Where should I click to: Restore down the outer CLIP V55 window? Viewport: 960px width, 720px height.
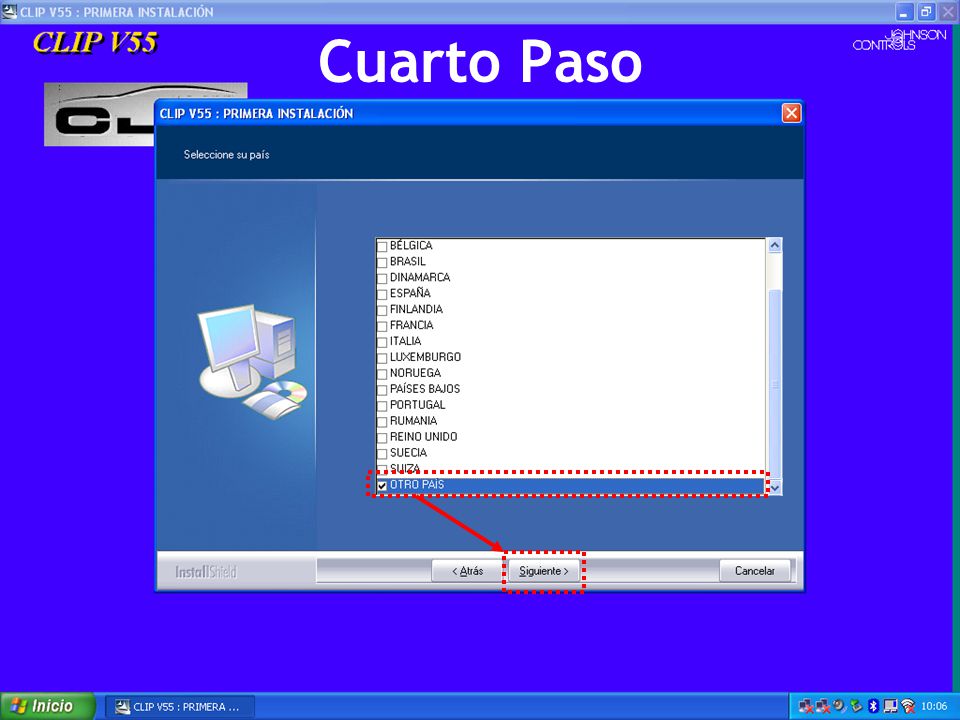pyautogui.click(x=926, y=12)
